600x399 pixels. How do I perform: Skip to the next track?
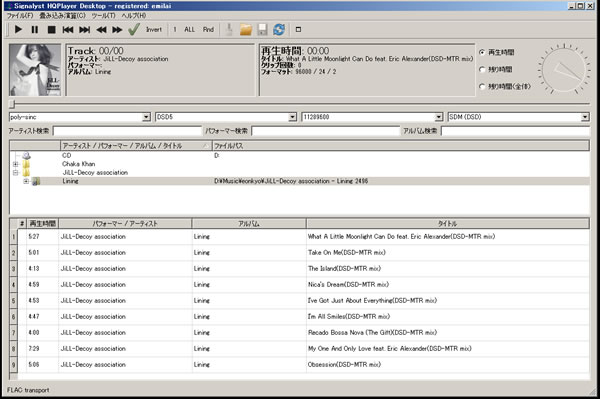85,29
